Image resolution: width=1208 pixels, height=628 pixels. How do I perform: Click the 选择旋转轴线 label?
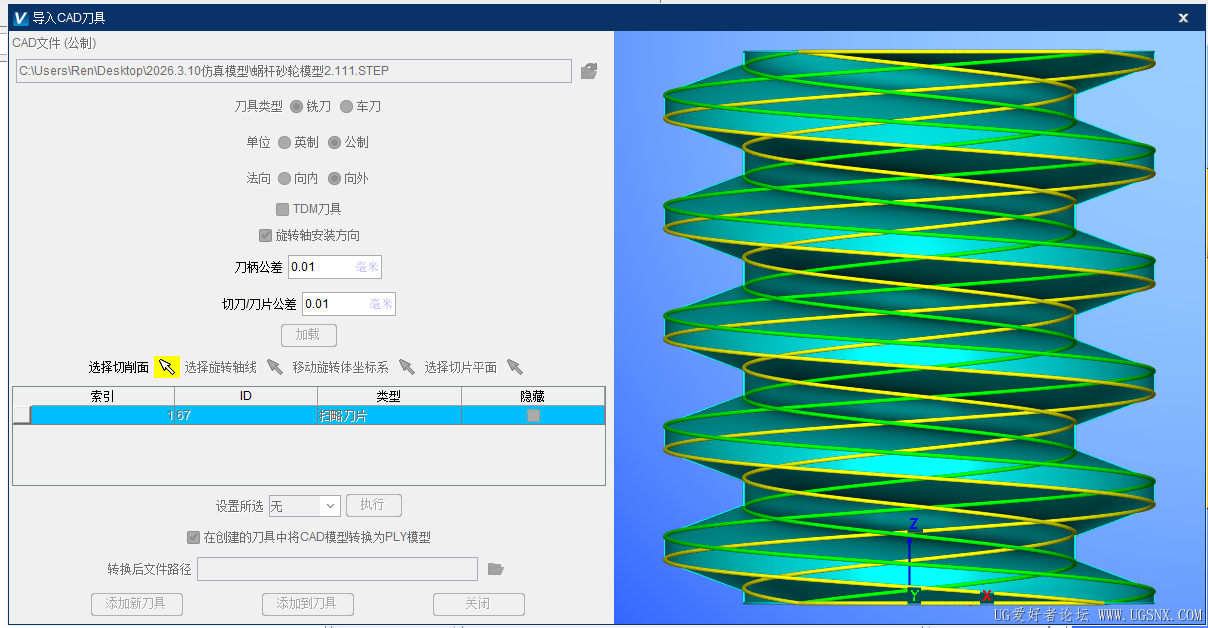220,367
